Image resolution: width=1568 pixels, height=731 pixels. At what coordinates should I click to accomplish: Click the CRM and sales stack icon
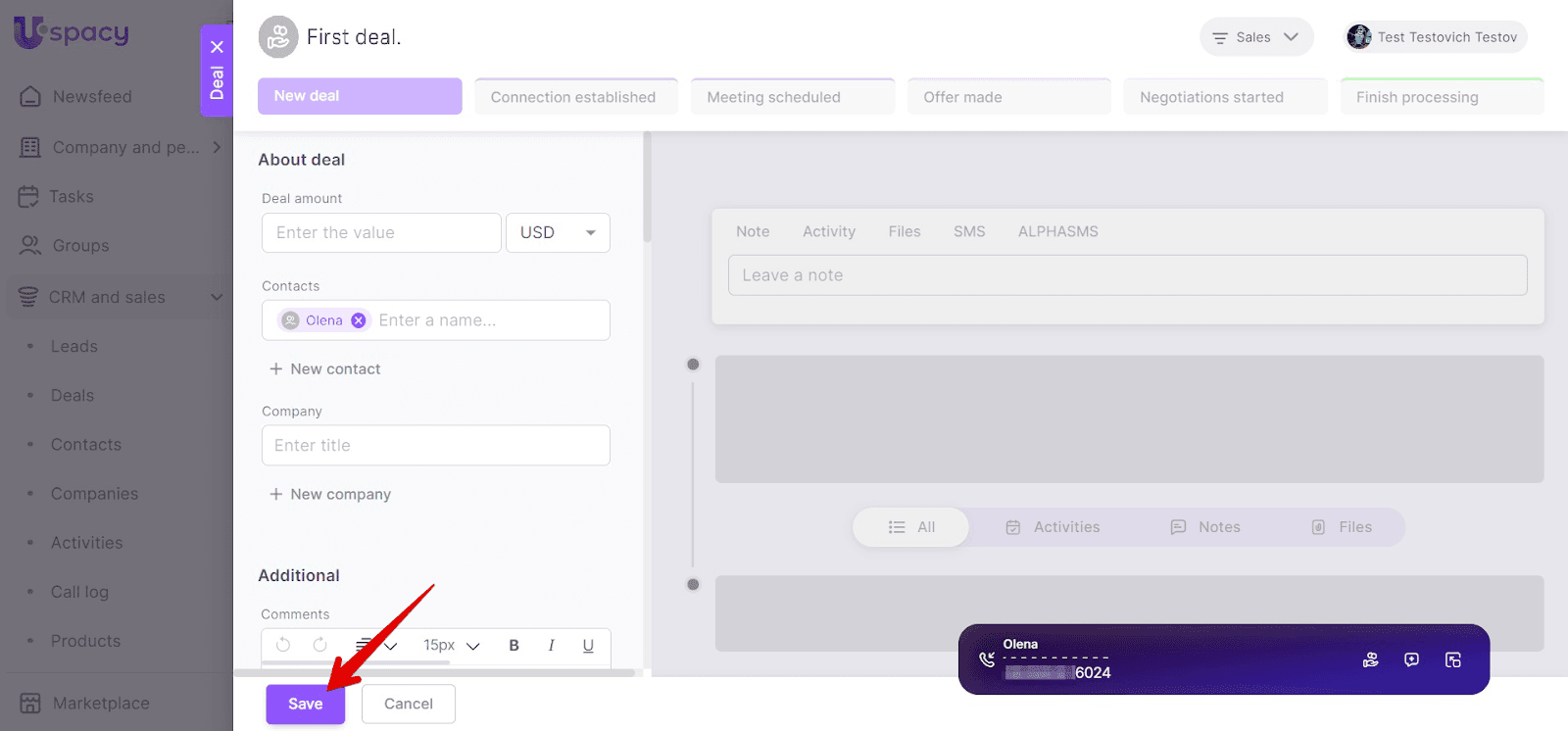coord(28,297)
